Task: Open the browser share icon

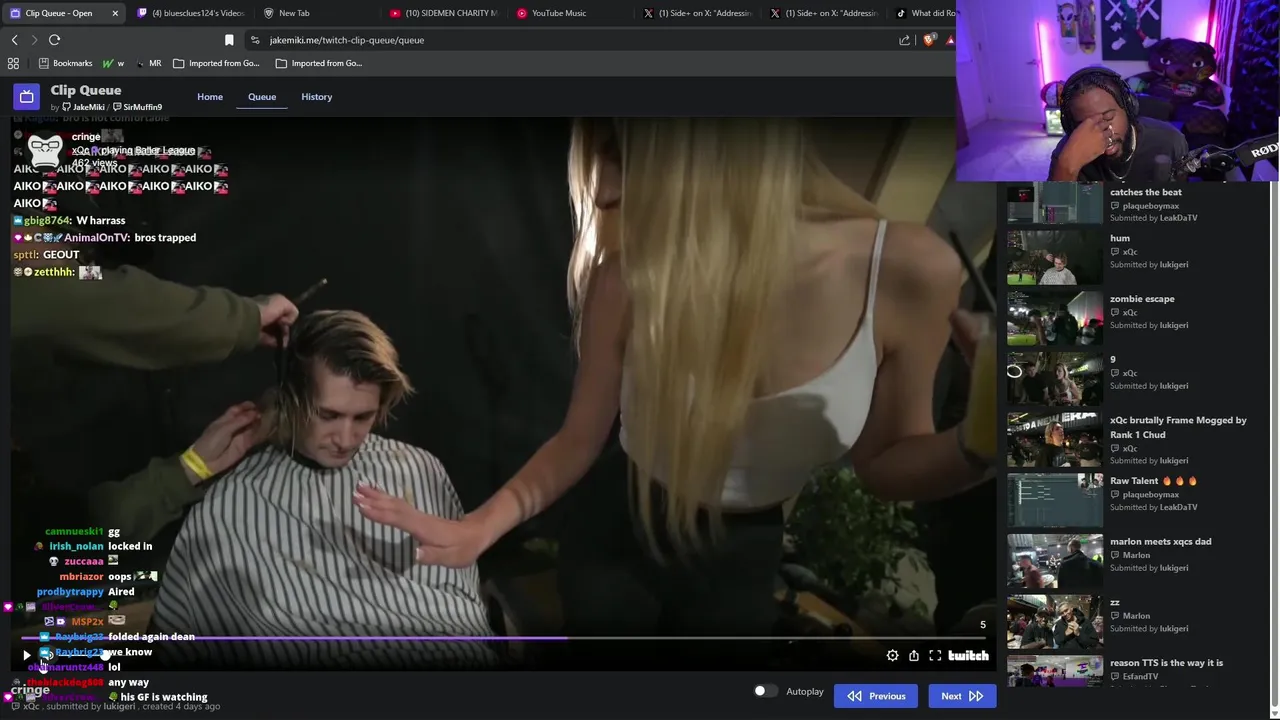Action: click(x=905, y=40)
